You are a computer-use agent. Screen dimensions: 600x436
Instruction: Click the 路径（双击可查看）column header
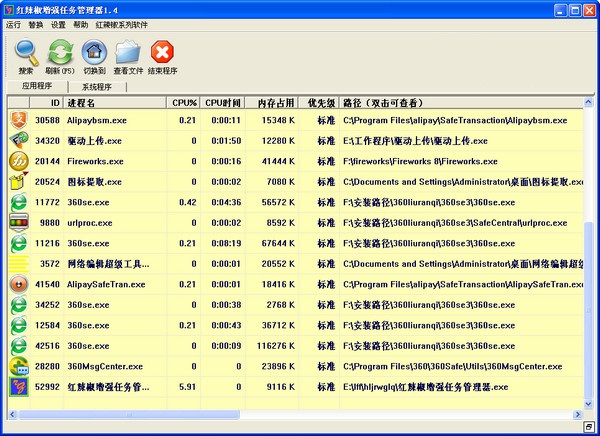pos(461,103)
